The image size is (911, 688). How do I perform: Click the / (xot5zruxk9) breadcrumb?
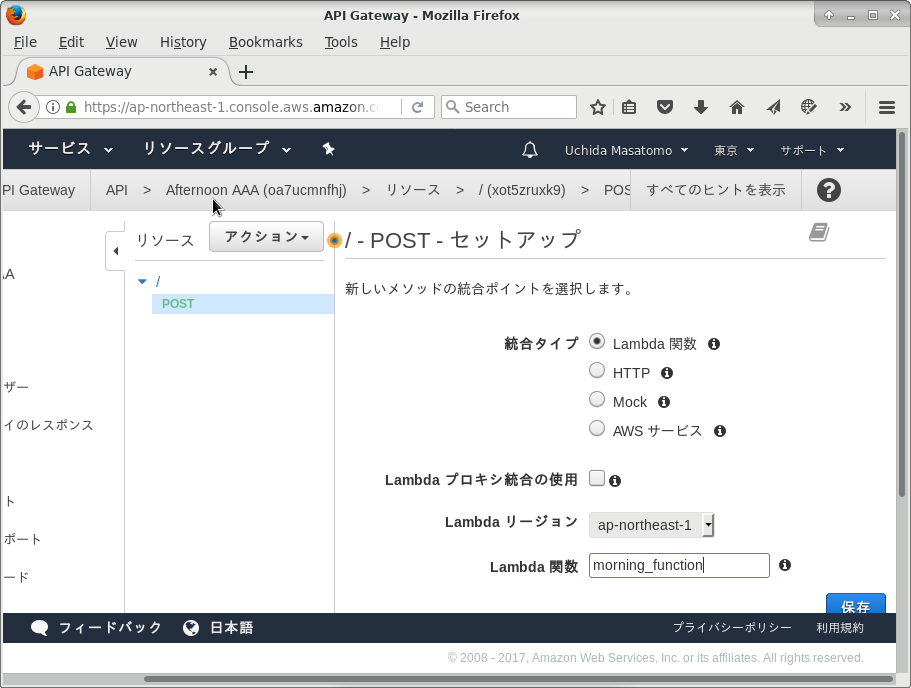click(x=522, y=190)
